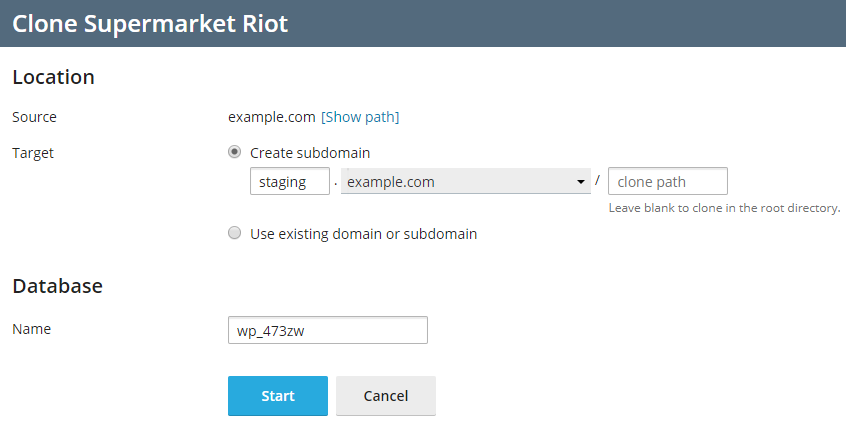Choose the Use existing domain radio button
Image resolution: width=846 pixels, height=425 pixels.
pyautogui.click(x=235, y=234)
